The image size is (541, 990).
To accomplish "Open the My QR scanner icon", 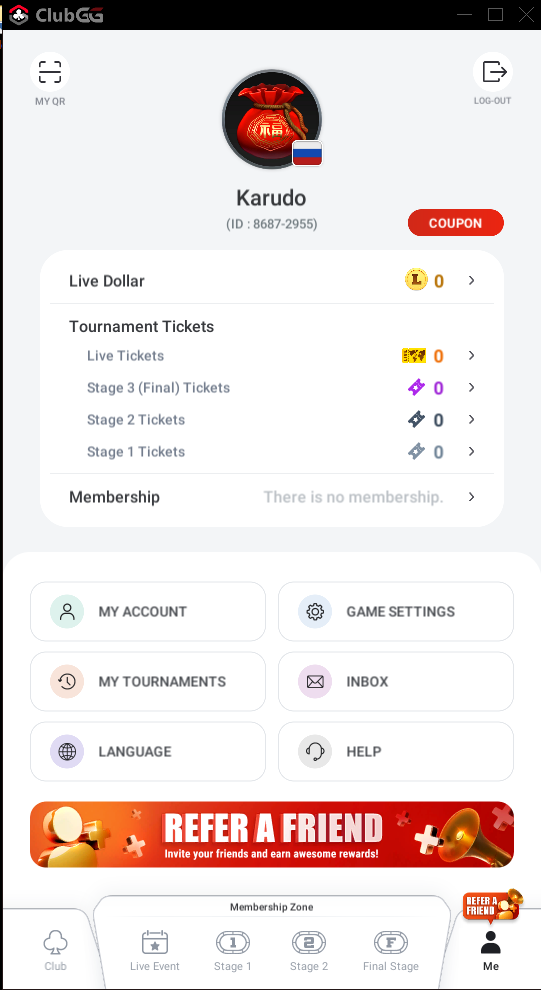I will tap(50, 72).
